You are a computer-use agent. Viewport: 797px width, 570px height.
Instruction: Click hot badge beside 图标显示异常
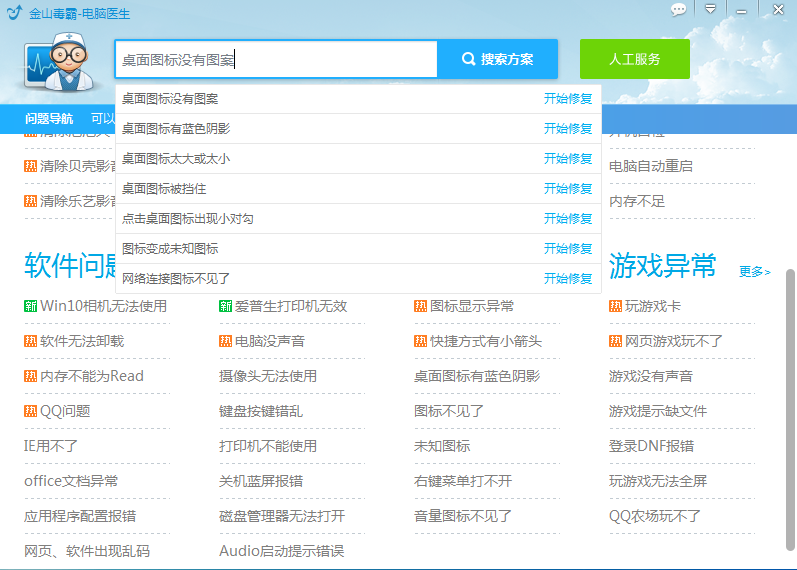[x=420, y=306]
